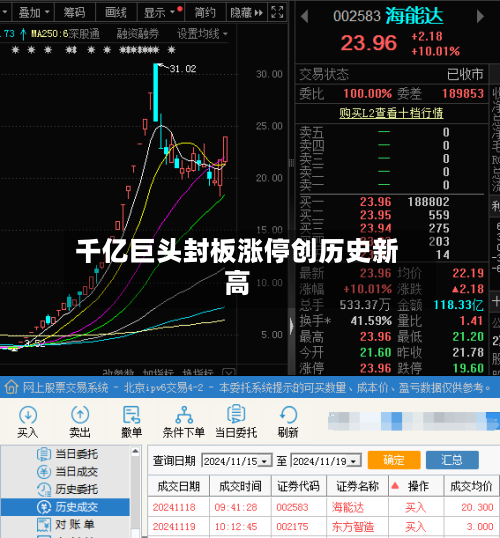Image resolution: width=500 pixels, height=538 pixels.
Task: Click the fullscreen expand icon above chart
Action: click(x=277, y=12)
